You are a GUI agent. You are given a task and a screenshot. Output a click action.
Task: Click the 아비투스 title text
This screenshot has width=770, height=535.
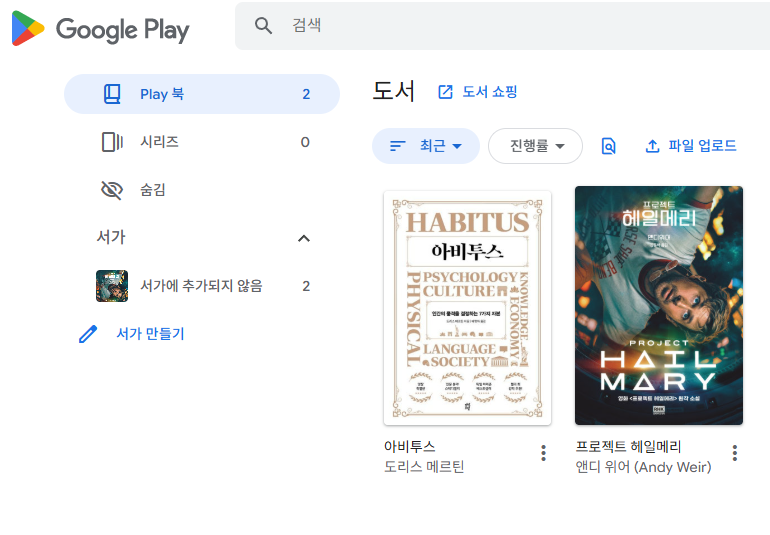410,446
